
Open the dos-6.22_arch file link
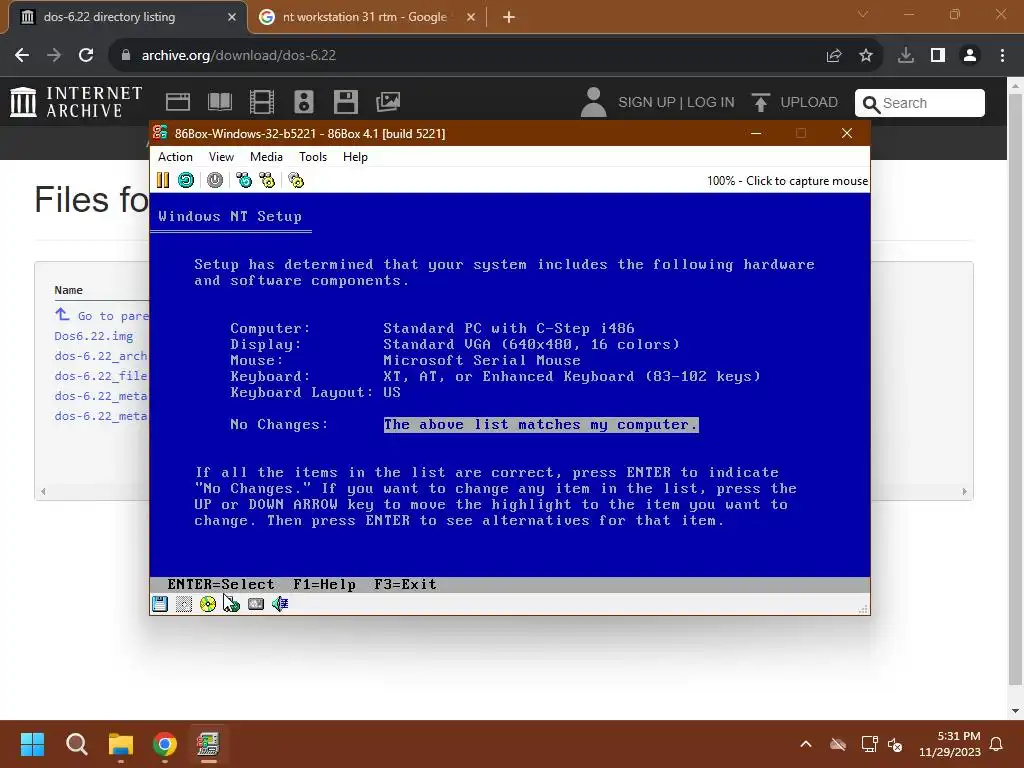[101, 356]
